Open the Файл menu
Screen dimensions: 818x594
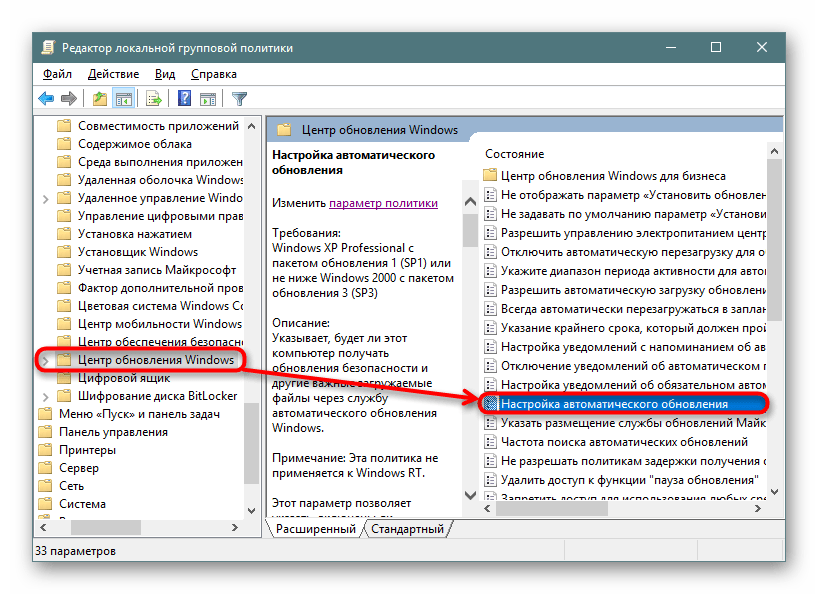[57, 74]
